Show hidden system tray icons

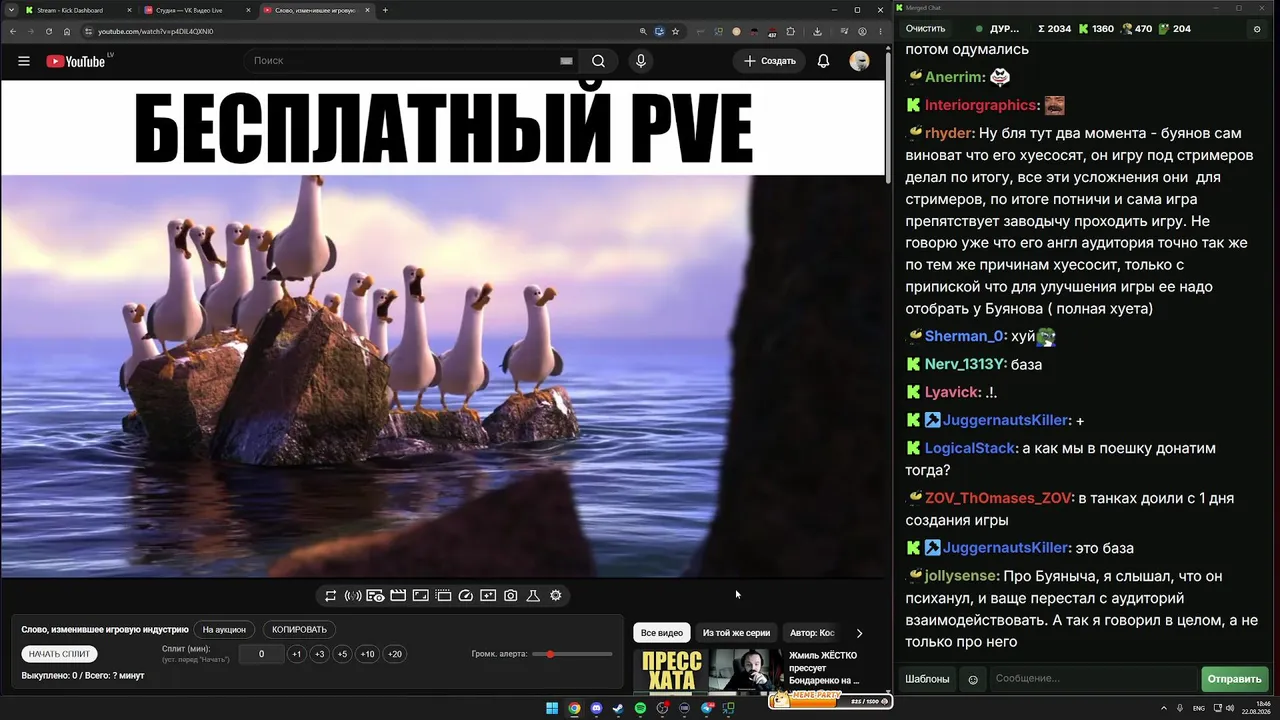[x=1164, y=709]
